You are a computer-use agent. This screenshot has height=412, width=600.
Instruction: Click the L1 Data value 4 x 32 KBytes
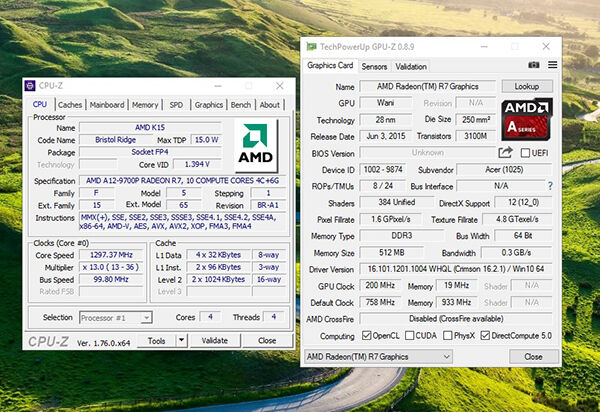(x=218, y=255)
